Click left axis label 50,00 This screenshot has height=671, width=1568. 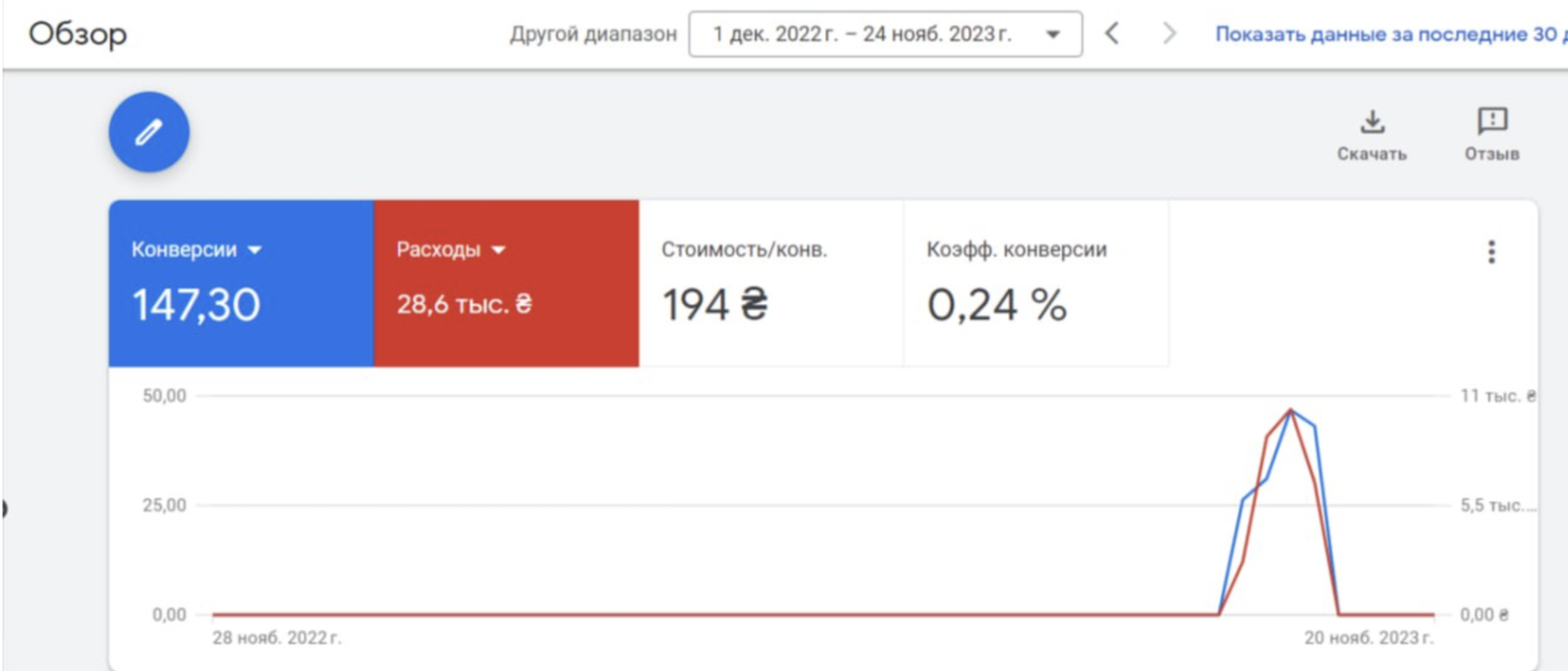pos(164,396)
